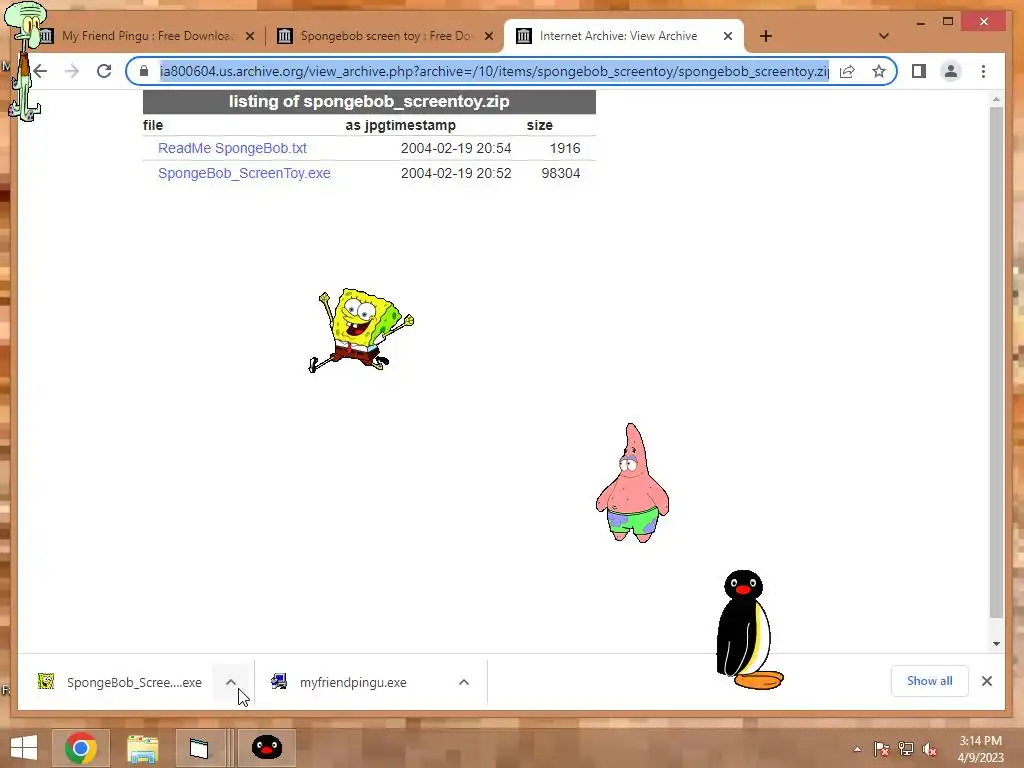The height and width of the screenshot is (768, 1024).
Task: Click the white window taskbar icon
Action: (199, 748)
